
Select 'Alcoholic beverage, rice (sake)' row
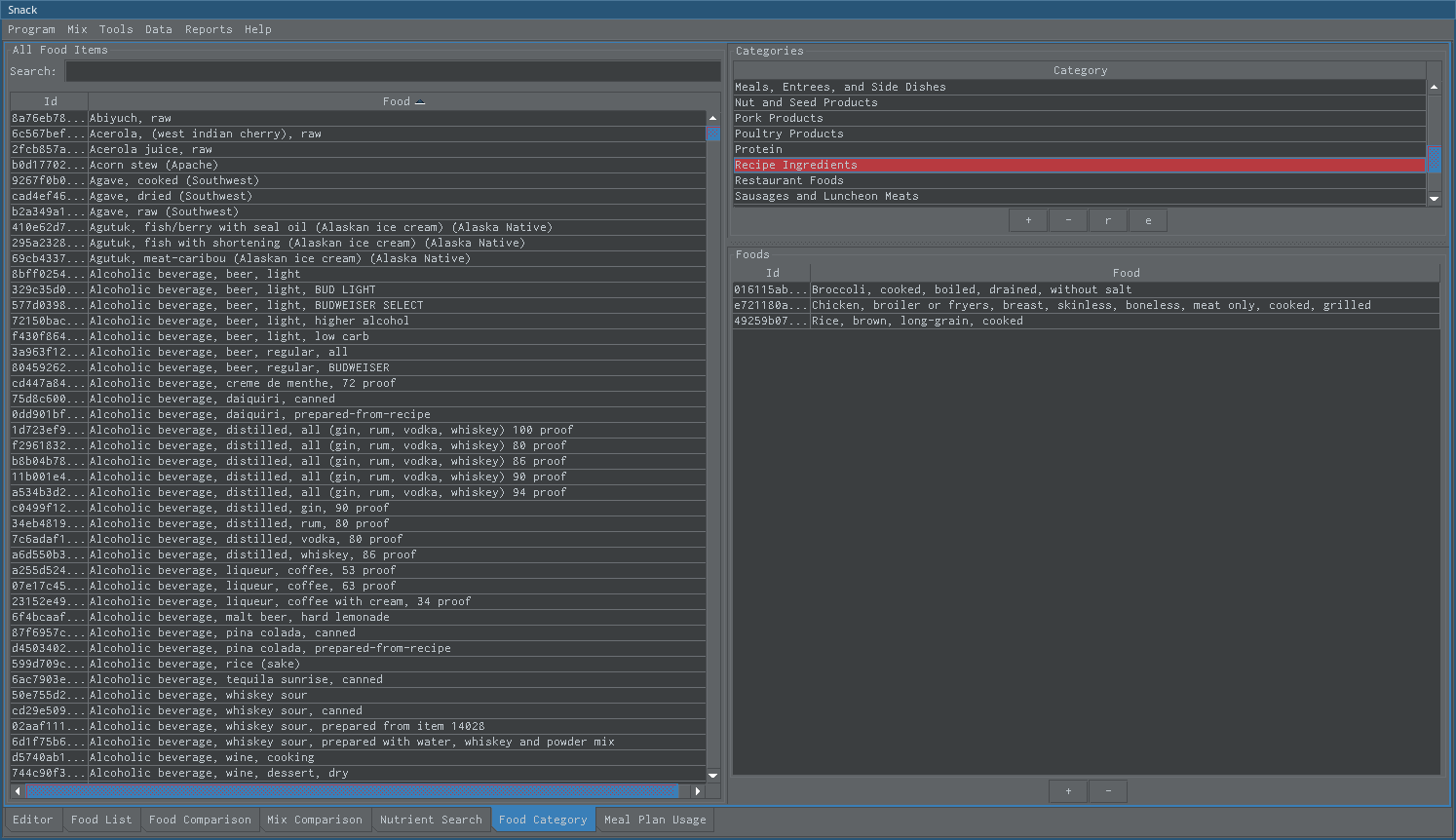(358, 664)
